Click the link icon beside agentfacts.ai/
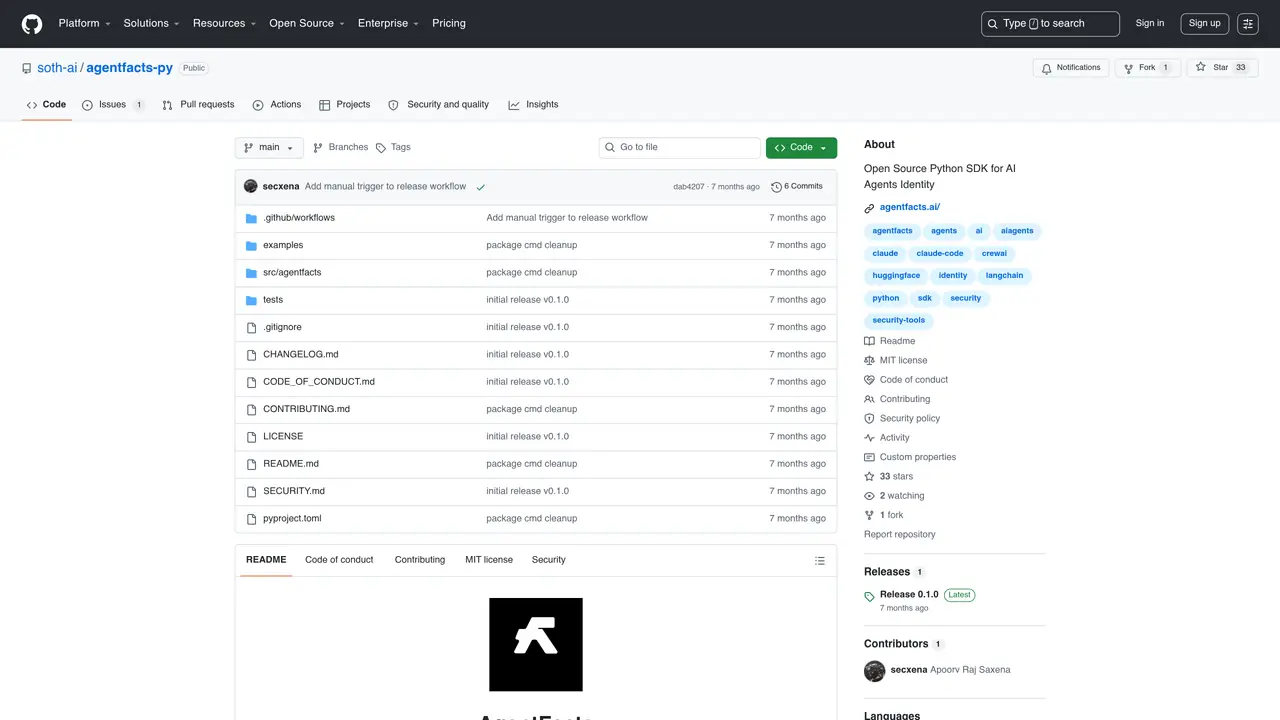1280x720 pixels. [870, 208]
